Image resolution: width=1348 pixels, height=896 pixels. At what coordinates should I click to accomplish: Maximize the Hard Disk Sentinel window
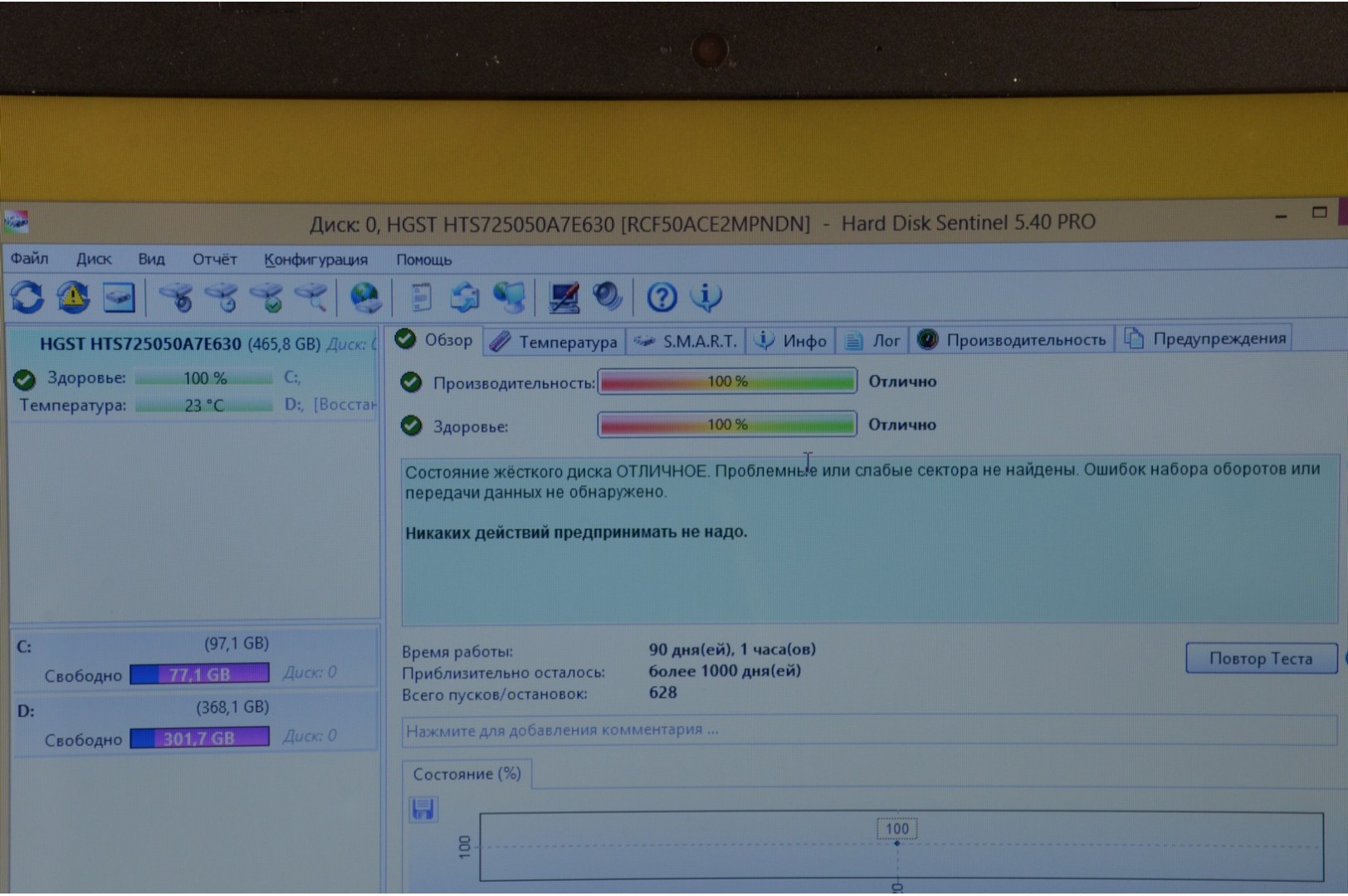click(x=1320, y=212)
